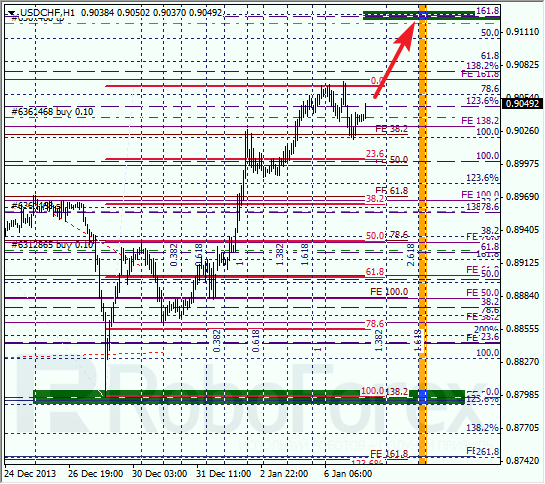Click the 31 Dec 11:00 time axis label
Viewport: 545px width, 484px height.
pos(223,474)
